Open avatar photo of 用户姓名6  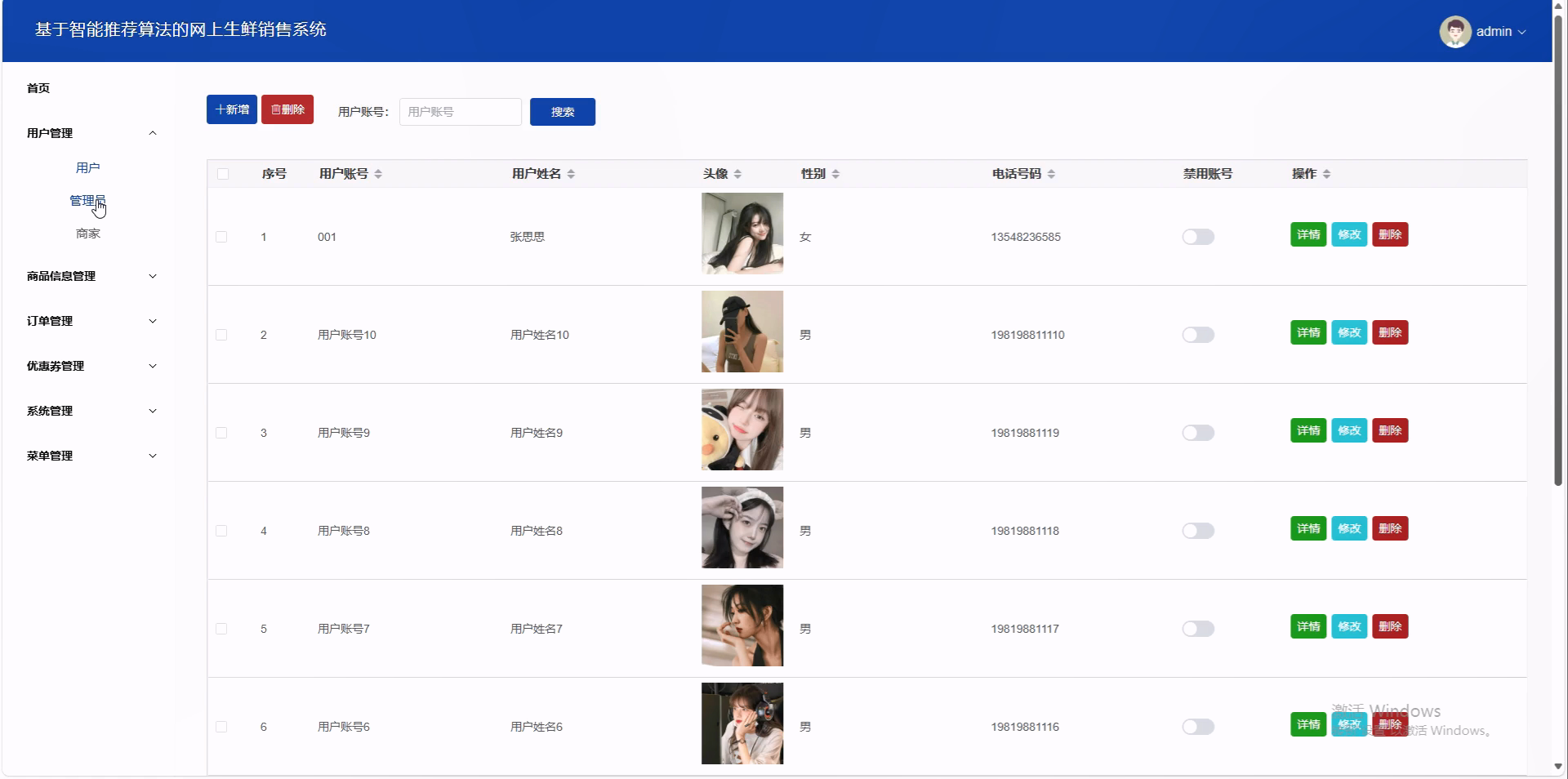[742, 723]
